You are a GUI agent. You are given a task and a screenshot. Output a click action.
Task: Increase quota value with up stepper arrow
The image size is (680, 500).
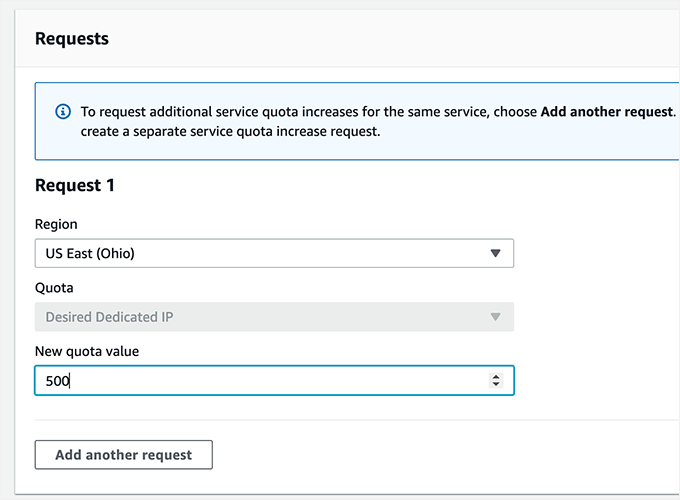coord(496,377)
